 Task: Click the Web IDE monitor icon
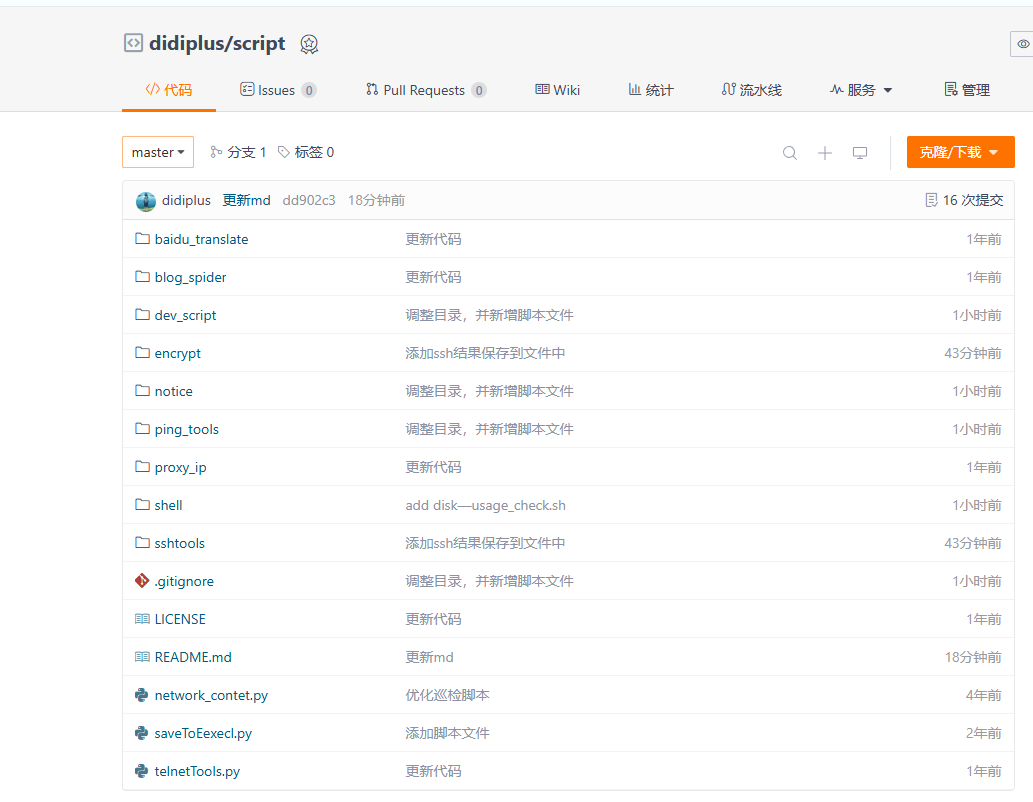pos(860,153)
